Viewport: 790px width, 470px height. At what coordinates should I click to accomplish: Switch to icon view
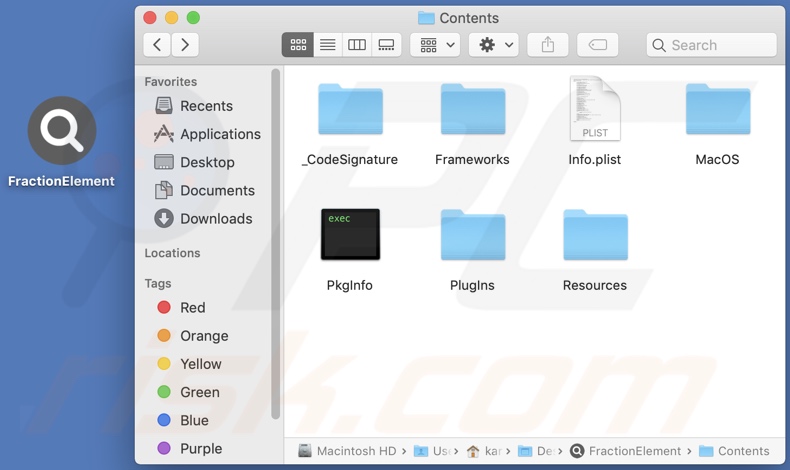(x=298, y=45)
